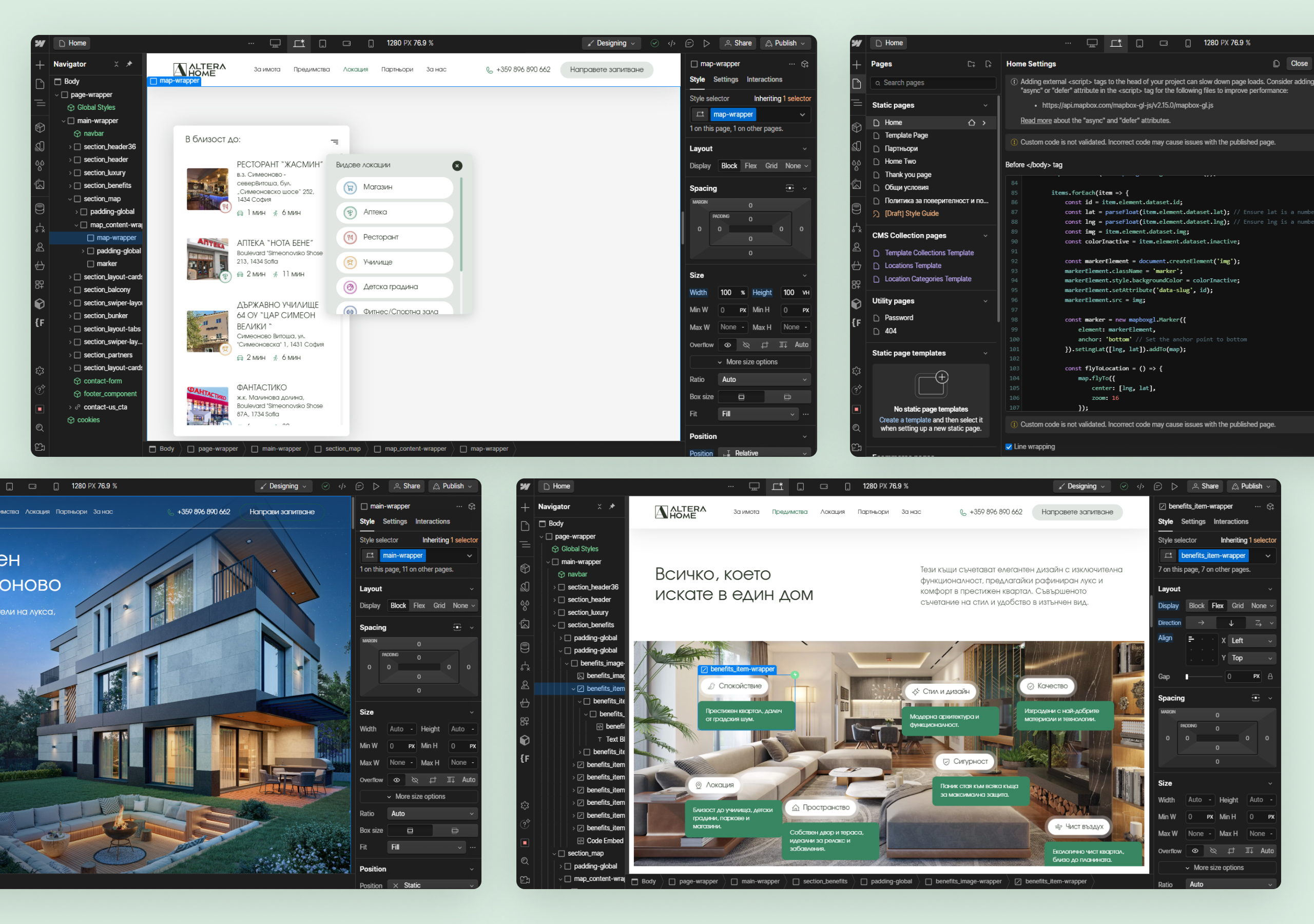Toggle the Gap lock icon in bottom-right window

(1270, 676)
